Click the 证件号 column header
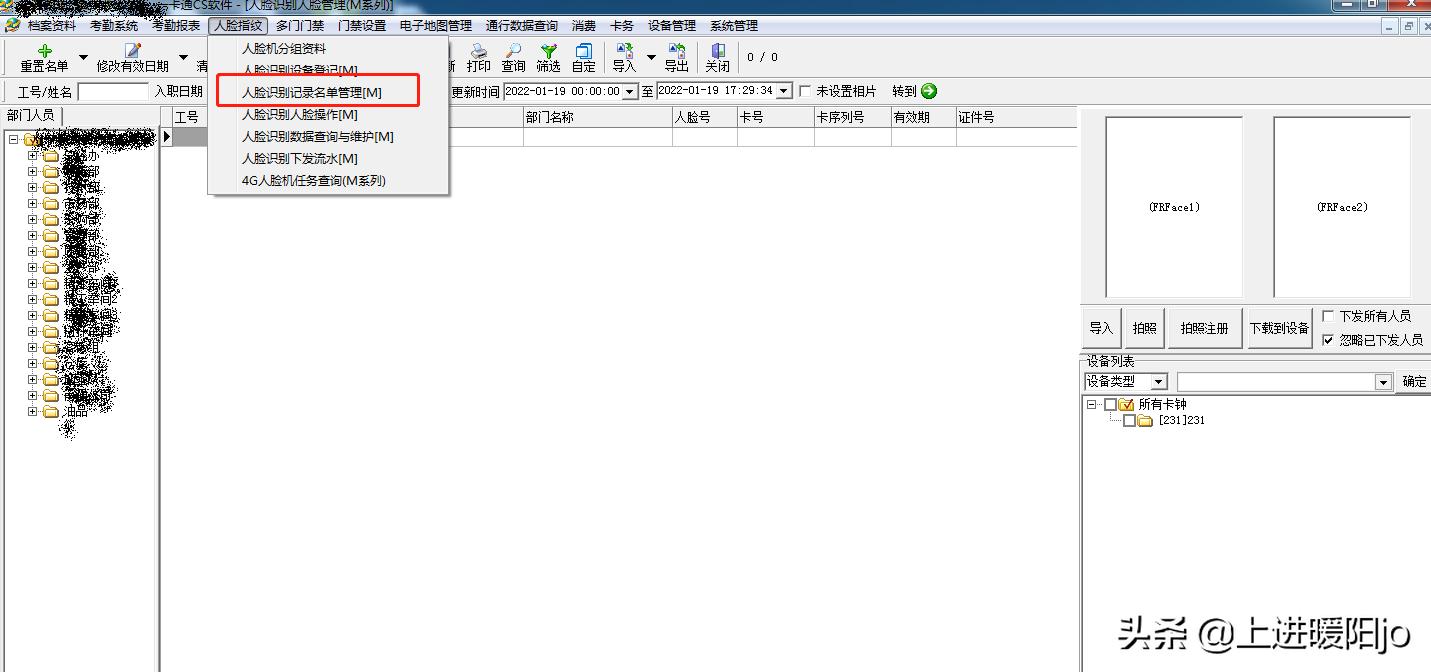The height and width of the screenshot is (672, 1431). pyautogui.click(x=1017, y=117)
